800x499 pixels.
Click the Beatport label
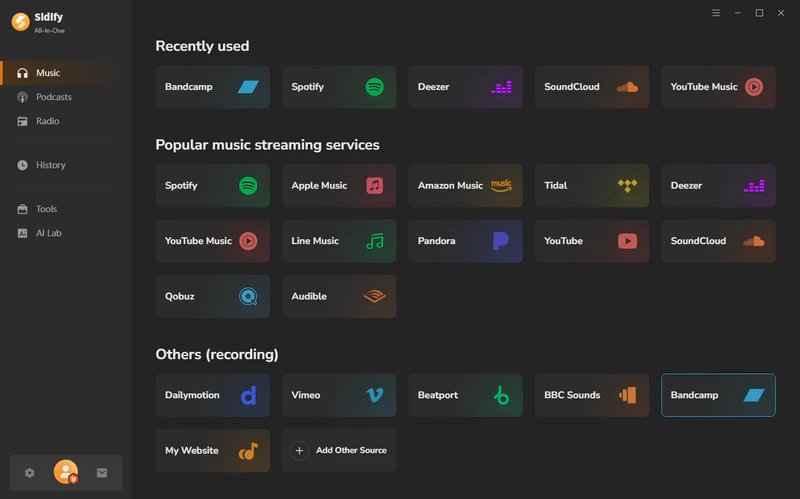coord(438,395)
